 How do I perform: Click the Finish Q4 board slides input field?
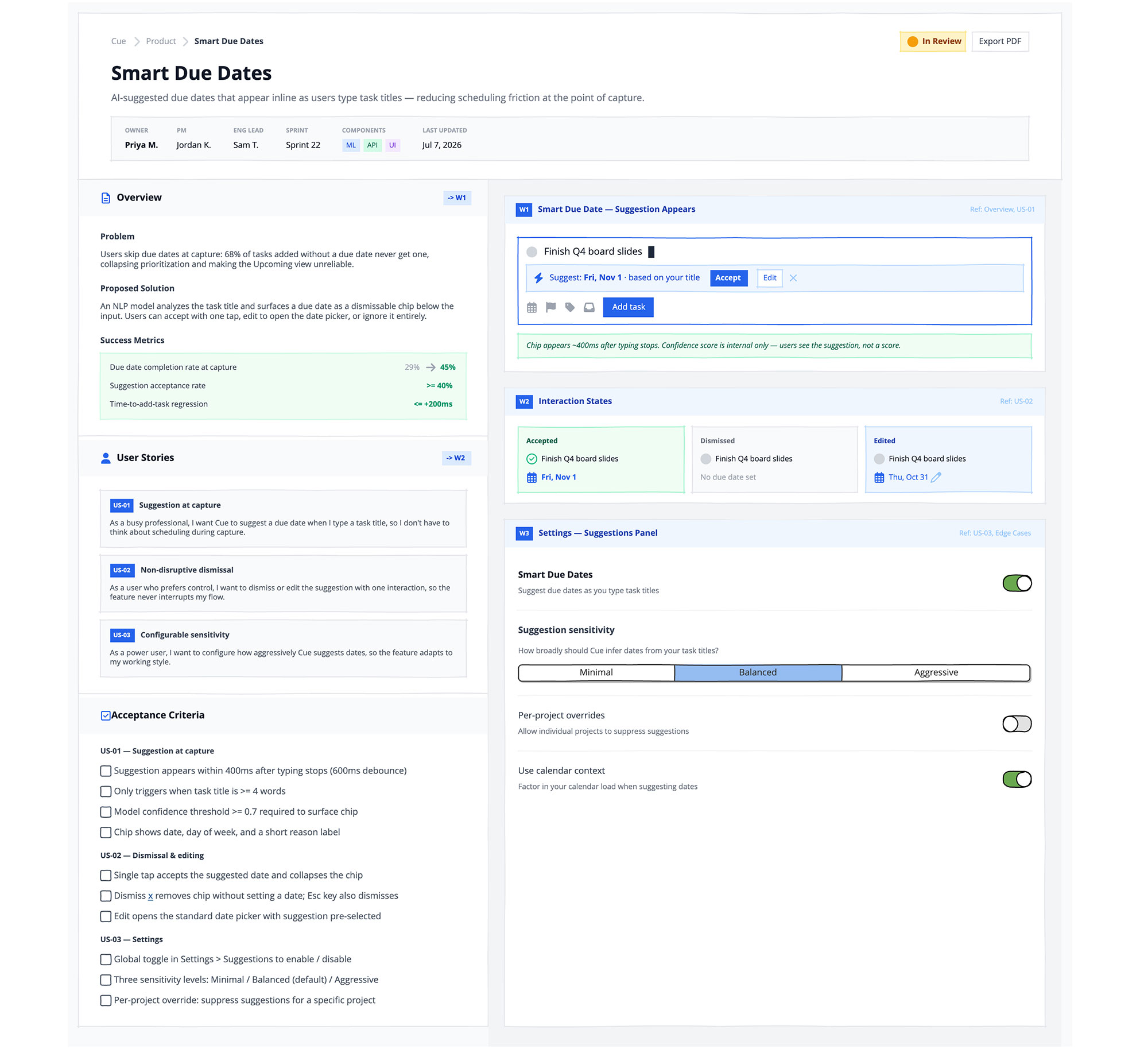point(775,251)
